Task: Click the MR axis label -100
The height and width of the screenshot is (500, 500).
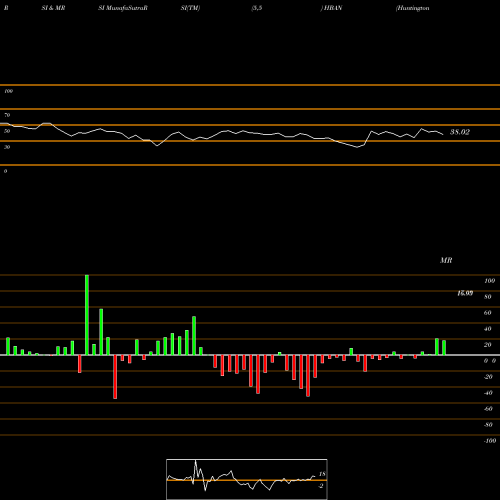Action: 490,441
